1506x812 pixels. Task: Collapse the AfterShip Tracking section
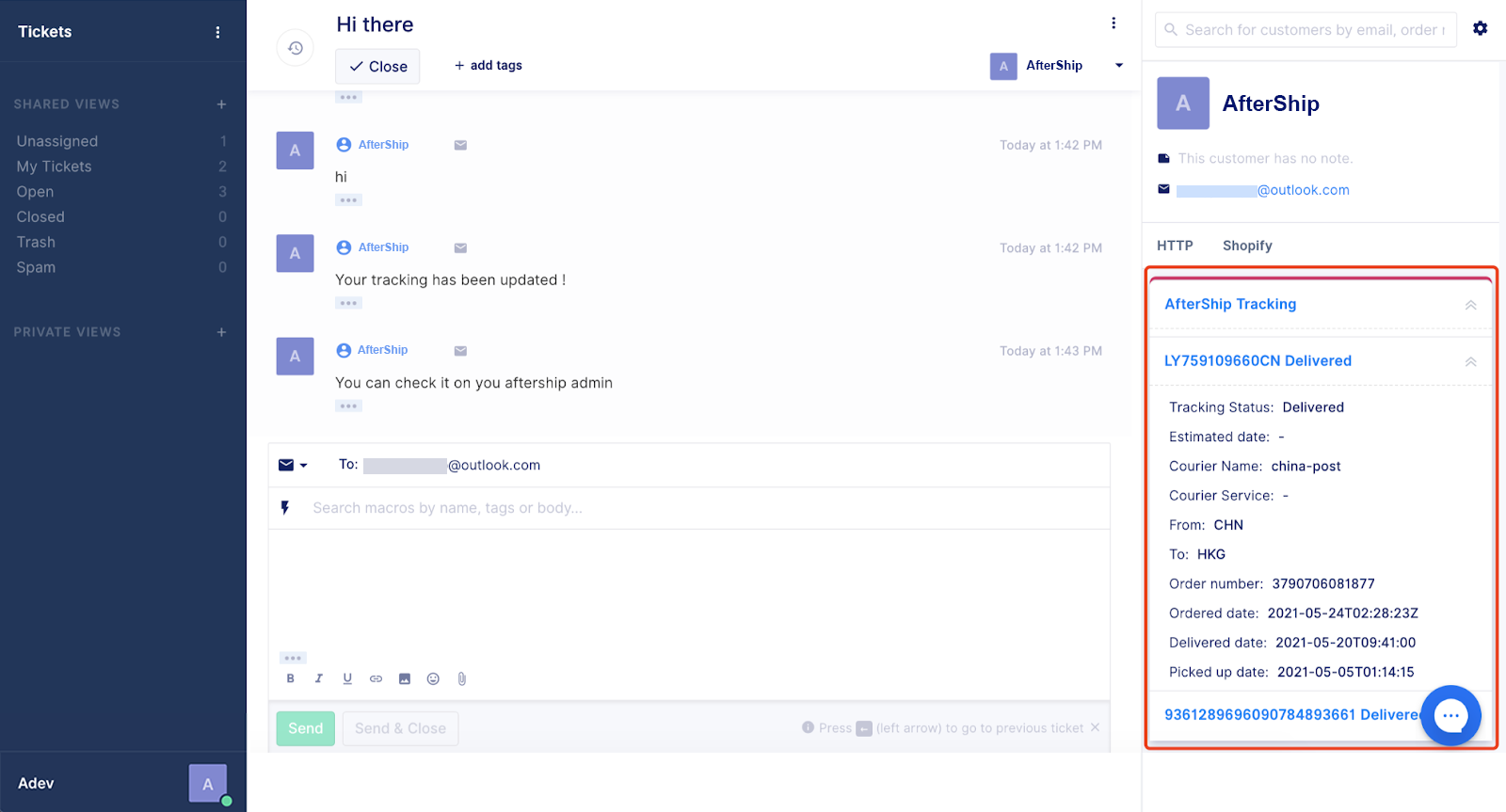click(1470, 305)
